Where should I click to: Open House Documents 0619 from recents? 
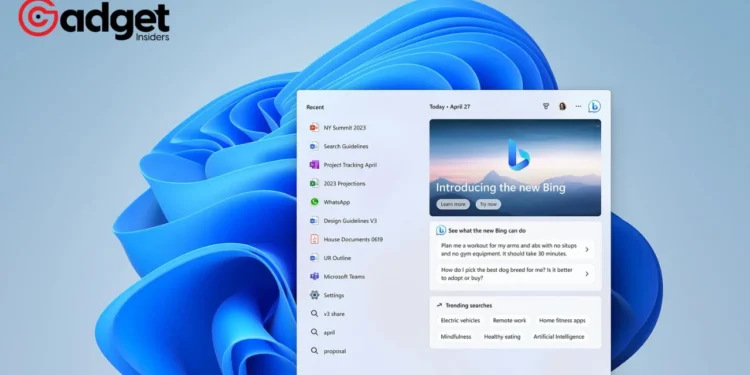(x=353, y=239)
